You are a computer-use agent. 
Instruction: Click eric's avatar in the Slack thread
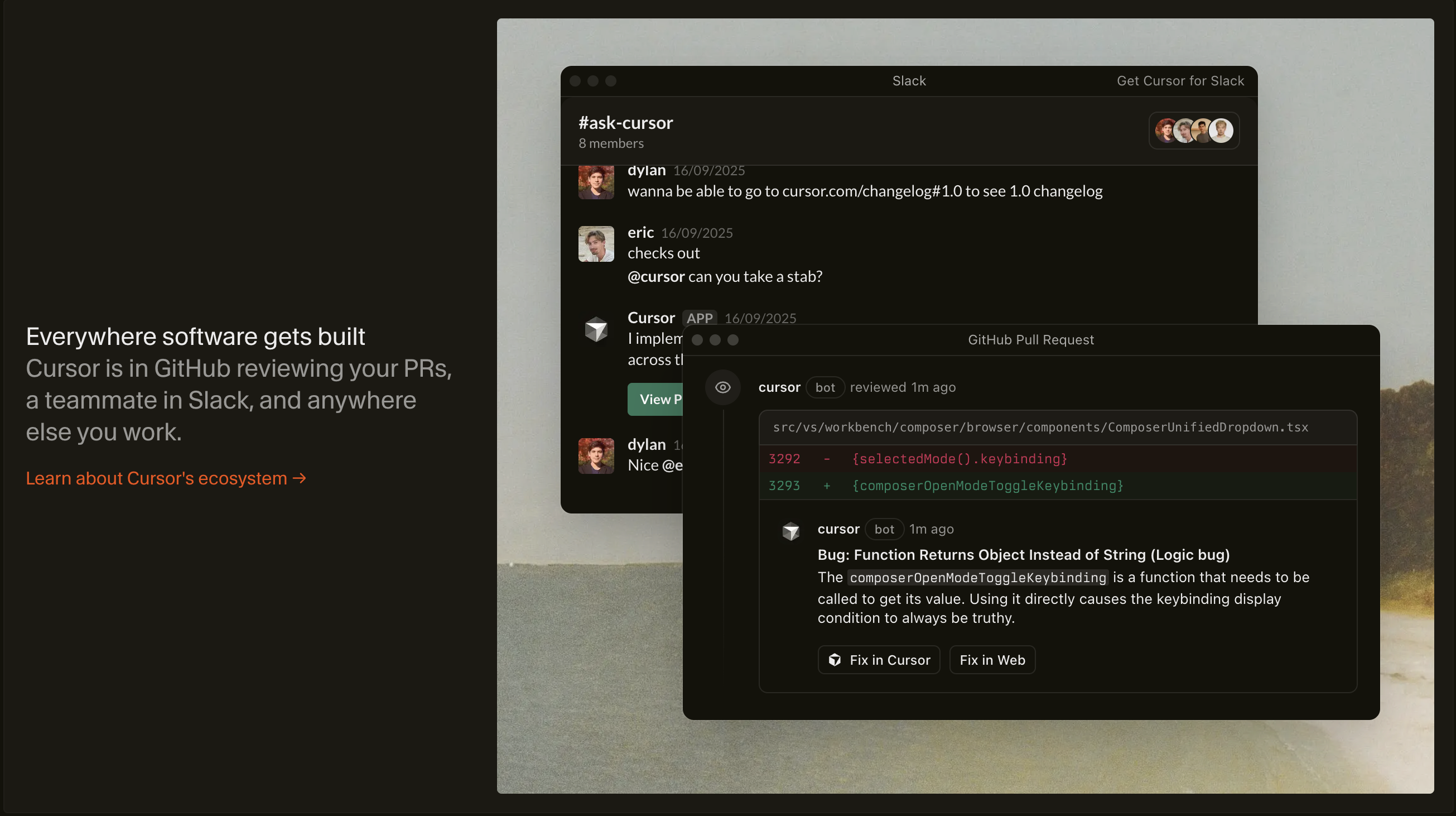[596, 244]
